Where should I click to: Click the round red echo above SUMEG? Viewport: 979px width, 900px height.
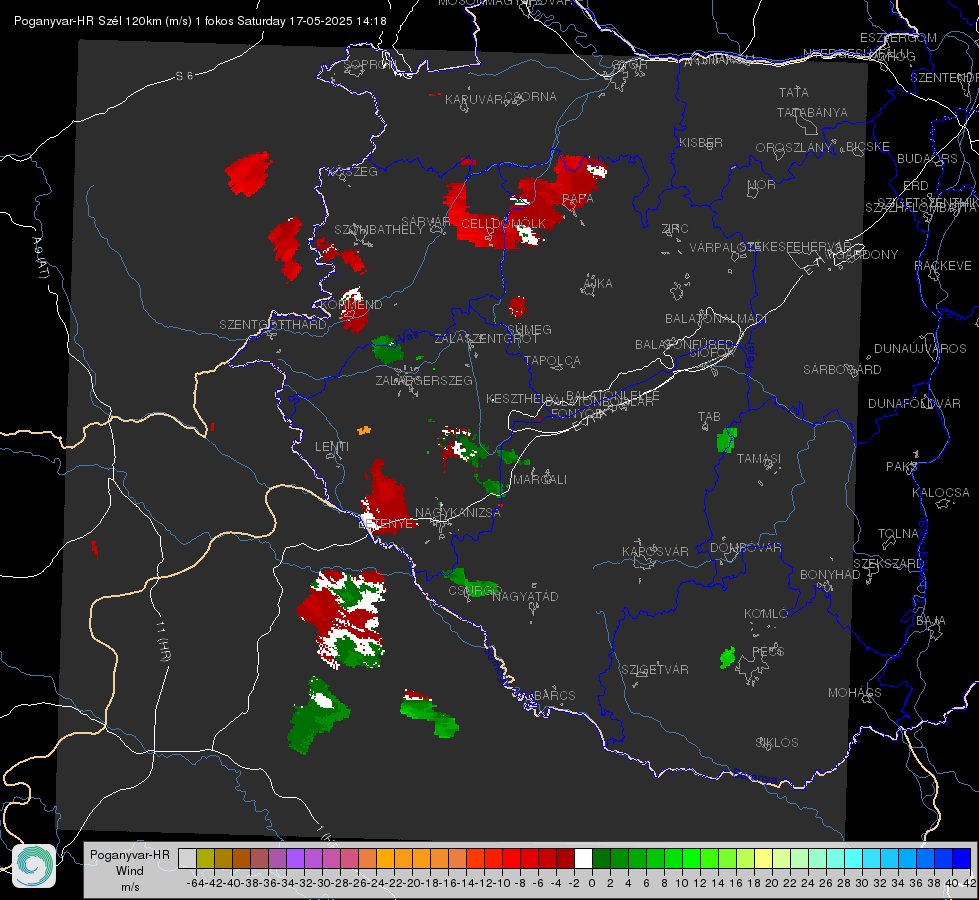(518, 306)
